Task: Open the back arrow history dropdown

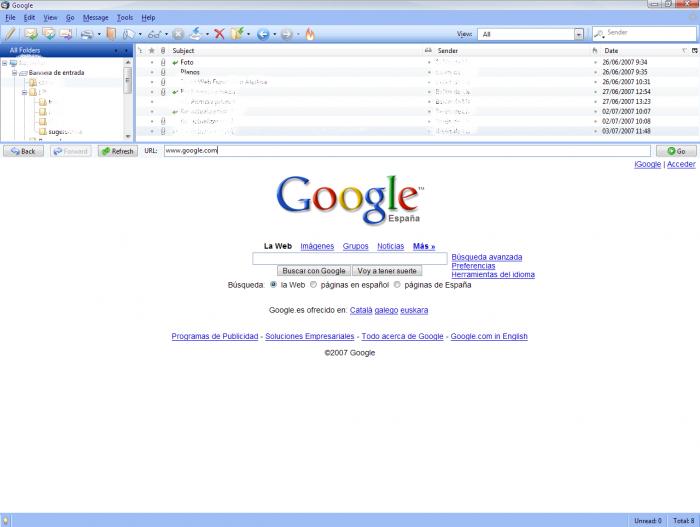Action: click(x=275, y=34)
